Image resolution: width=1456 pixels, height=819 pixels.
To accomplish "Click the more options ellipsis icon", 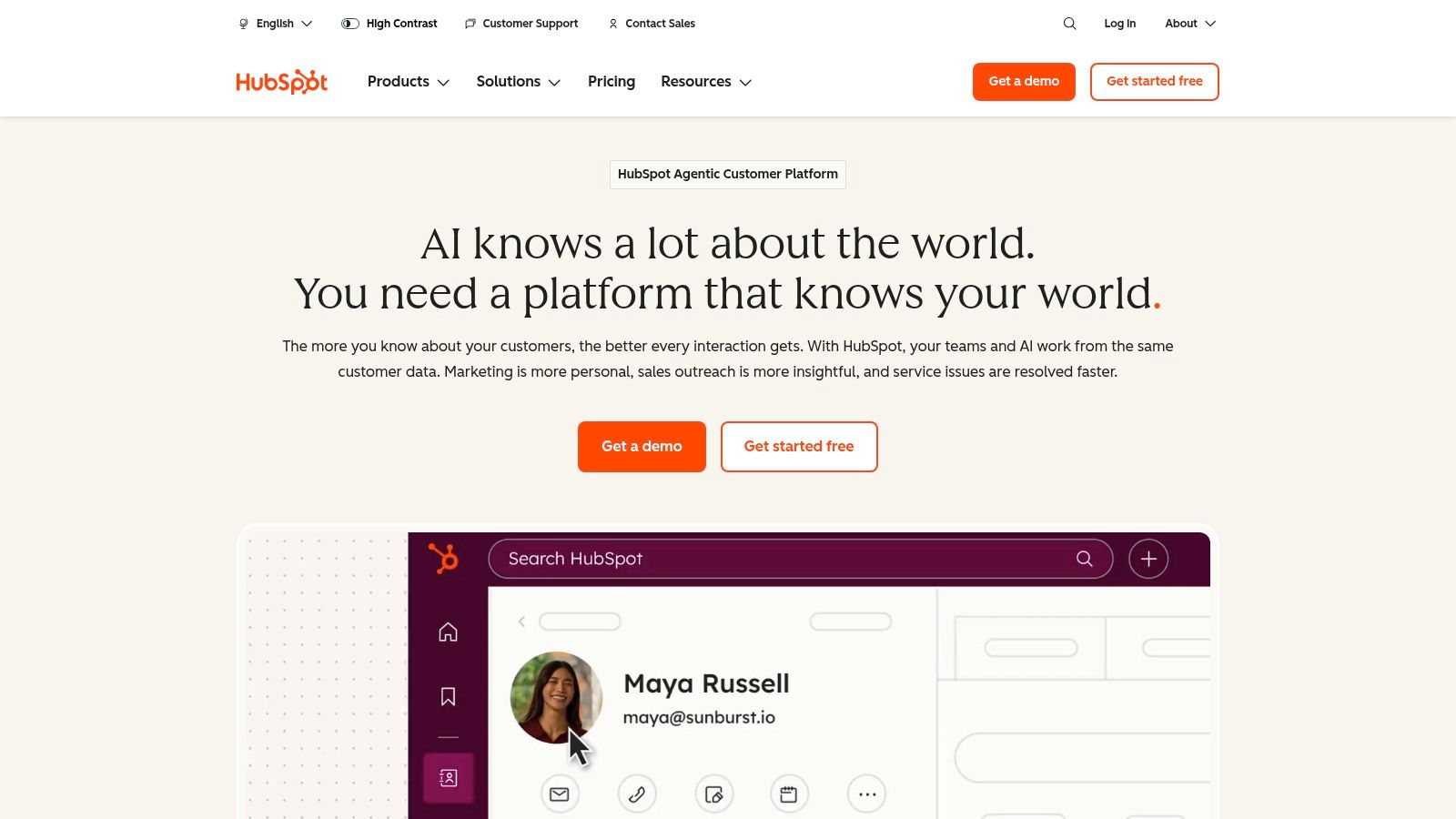I will [x=865, y=793].
